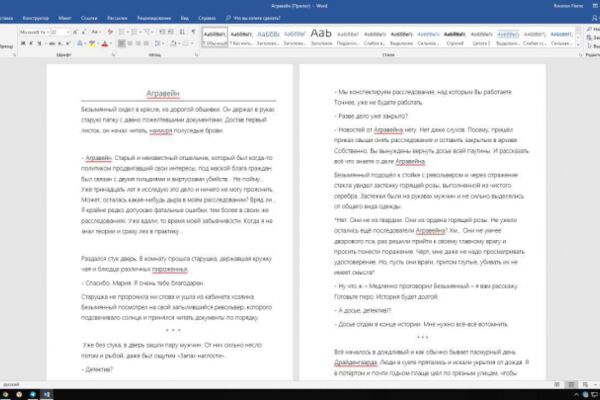Open the Styles pane launcher
Viewport: 600px width, 400px height.
coord(580,55)
